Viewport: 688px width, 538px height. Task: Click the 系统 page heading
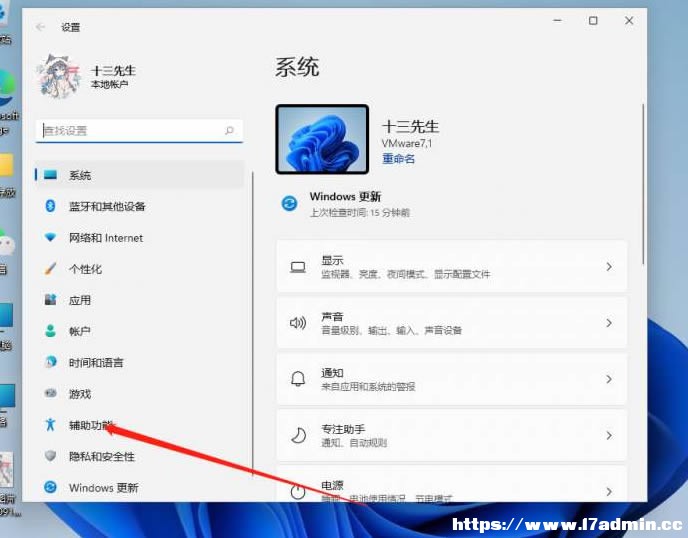pyautogui.click(x=297, y=67)
